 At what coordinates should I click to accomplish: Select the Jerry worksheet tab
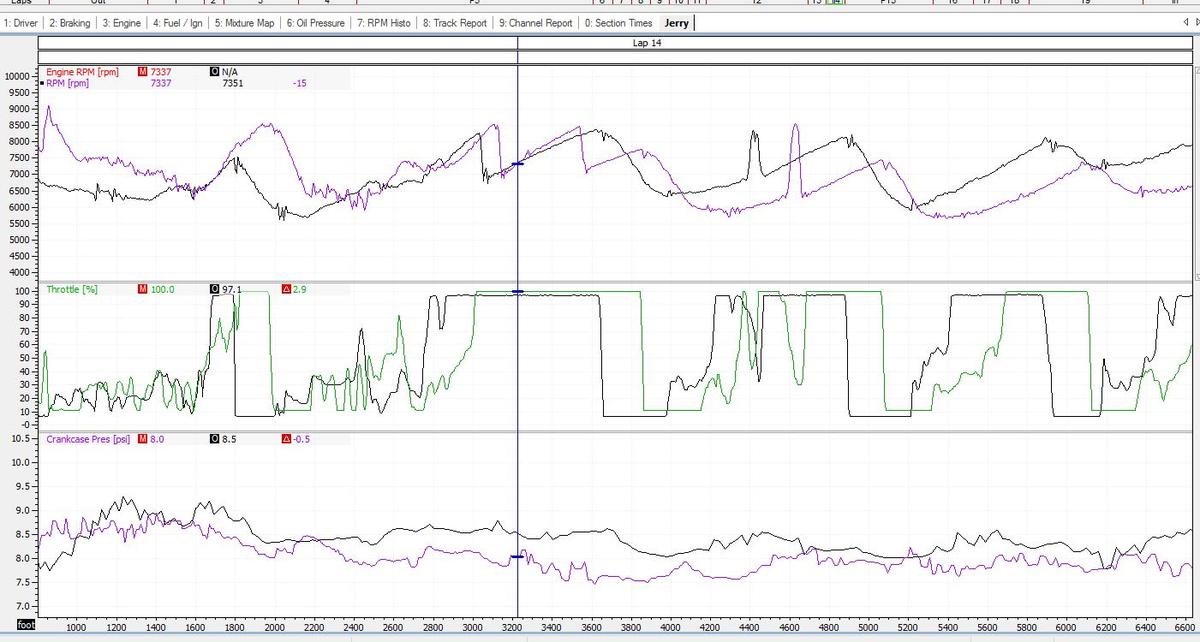(677, 23)
